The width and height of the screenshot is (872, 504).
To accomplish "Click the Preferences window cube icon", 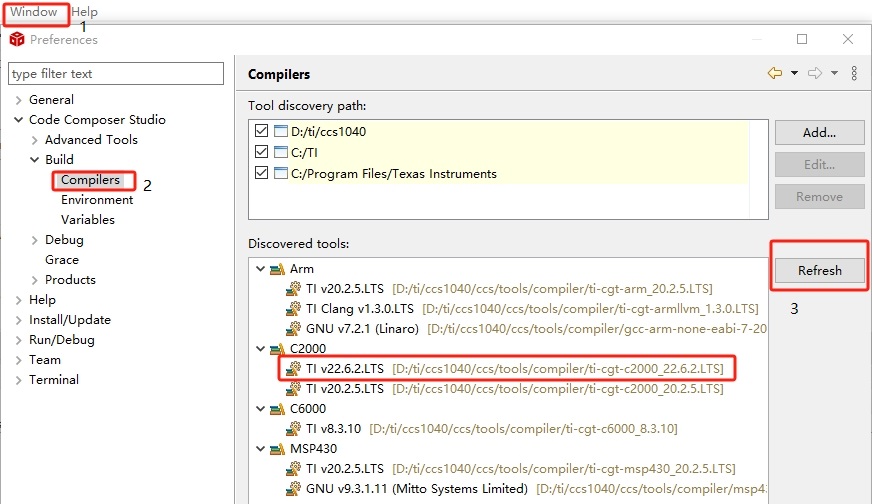I will point(17,39).
